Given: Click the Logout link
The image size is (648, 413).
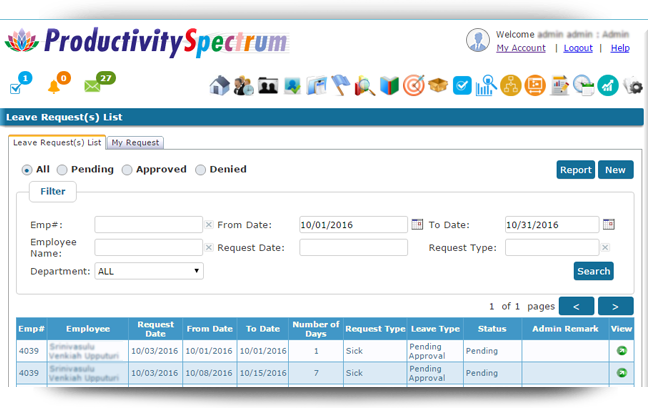Looking at the screenshot, I should tap(578, 48).
